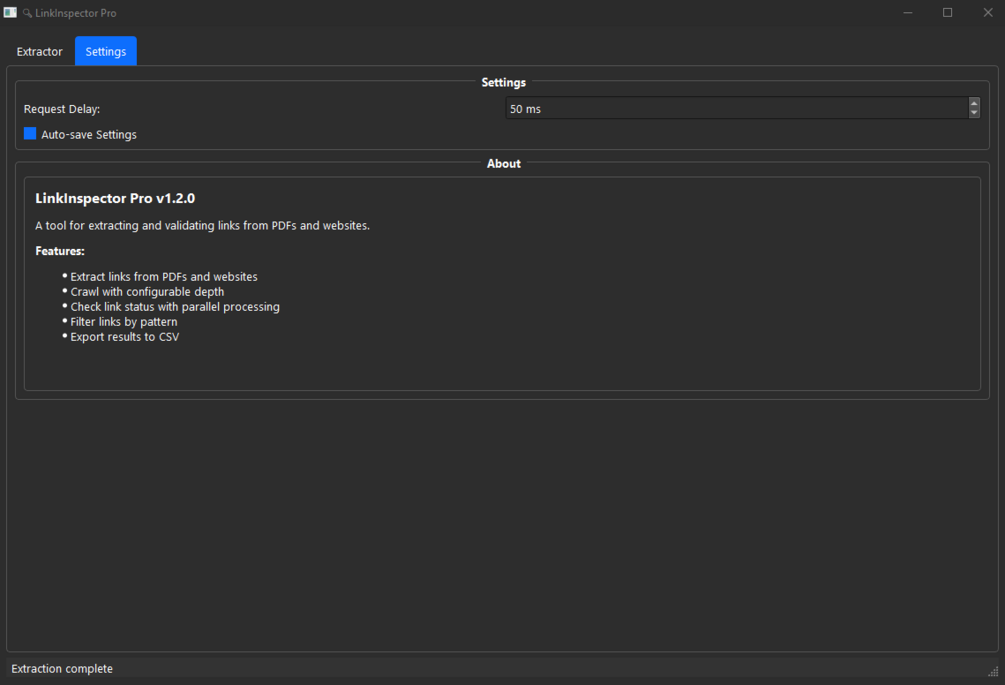Screen dimensions: 1005x685
Task: Click the Request Delay input field
Action: point(736,108)
